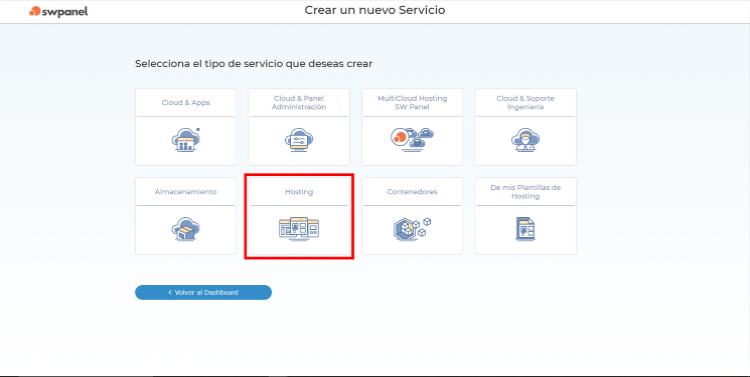Image resolution: width=750 pixels, height=377 pixels.
Task: Click the Cloud & Apps card title
Action: (x=186, y=102)
